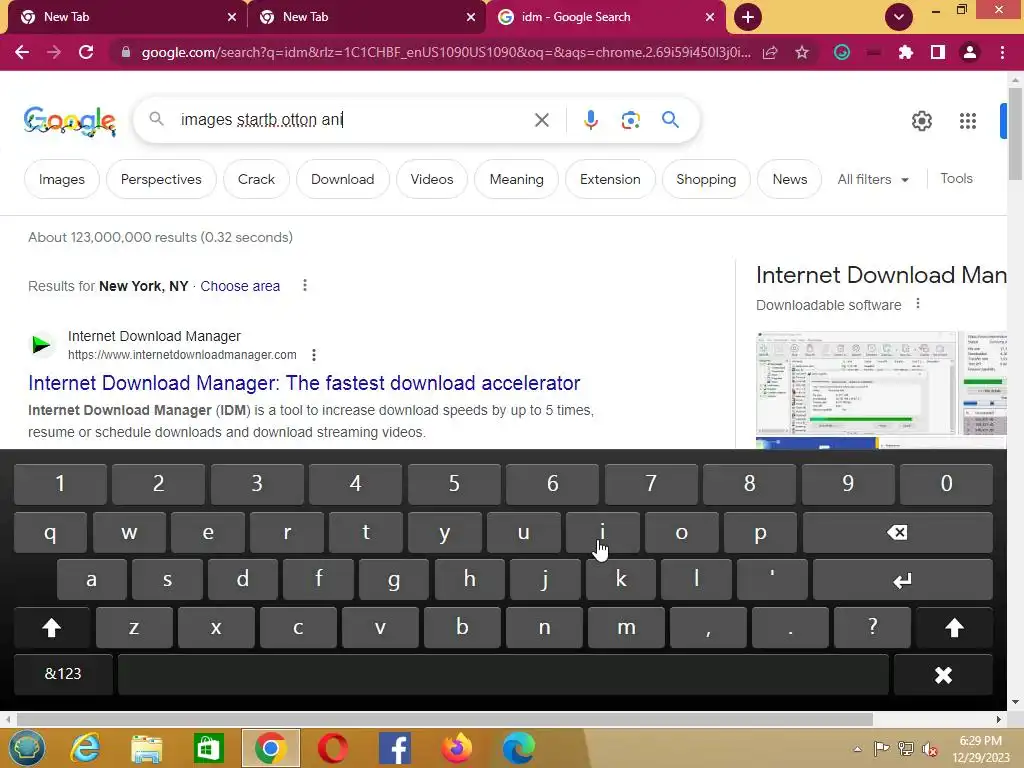This screenshot has width=1024, height=768.
Task: Select the News filter chip
Action: tap(790, 179)
